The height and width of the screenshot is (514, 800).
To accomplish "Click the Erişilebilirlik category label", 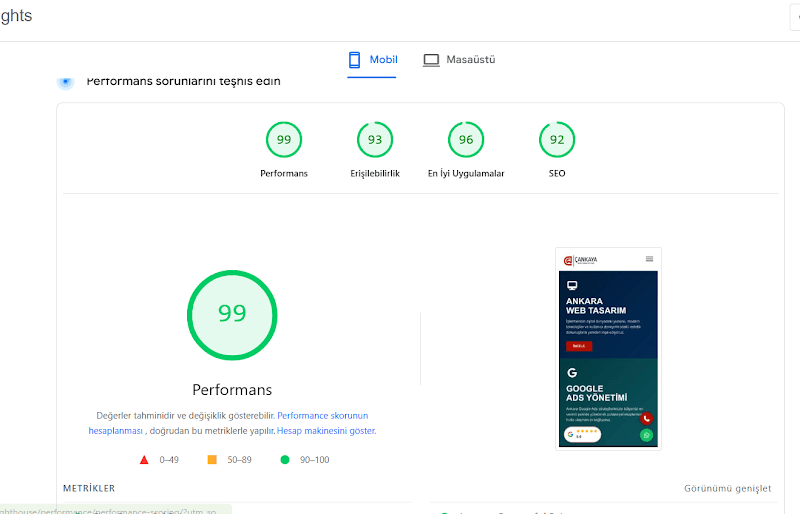I will click(x=375, y=174).
